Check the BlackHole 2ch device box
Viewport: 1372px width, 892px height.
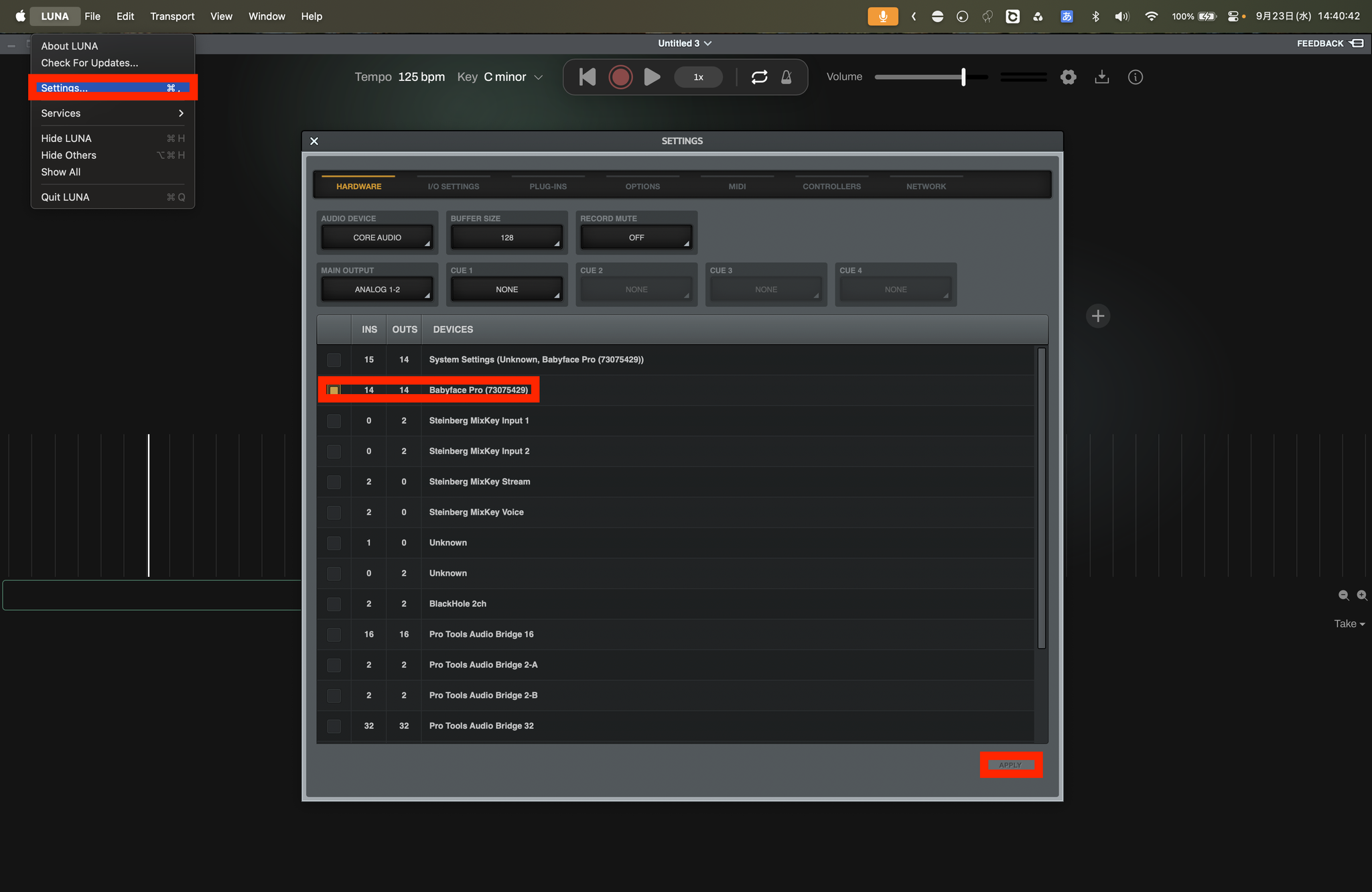pyautogui.click(x=334, y=604)
